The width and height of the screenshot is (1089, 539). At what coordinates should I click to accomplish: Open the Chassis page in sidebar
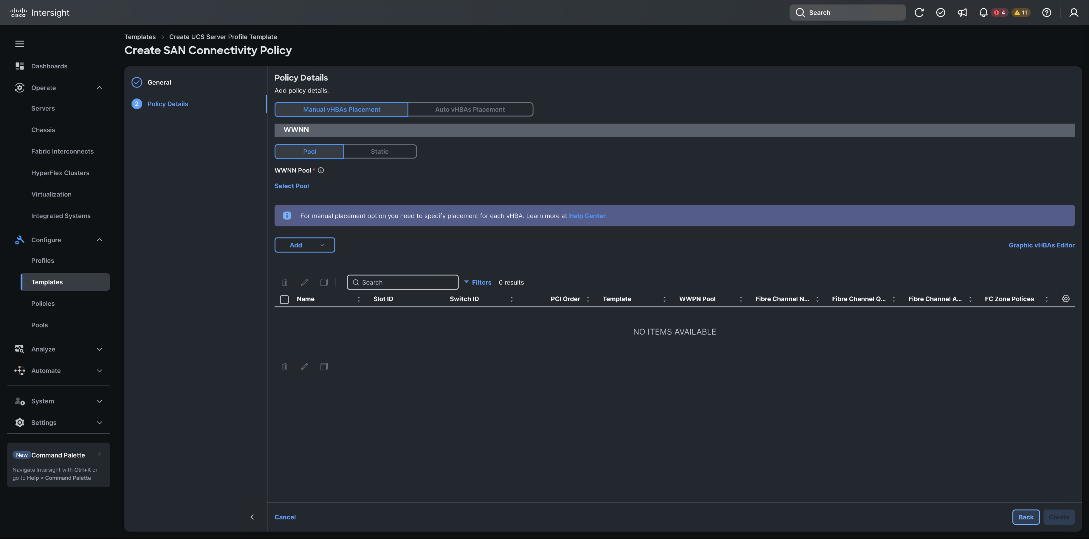click(x=43, y=131)
